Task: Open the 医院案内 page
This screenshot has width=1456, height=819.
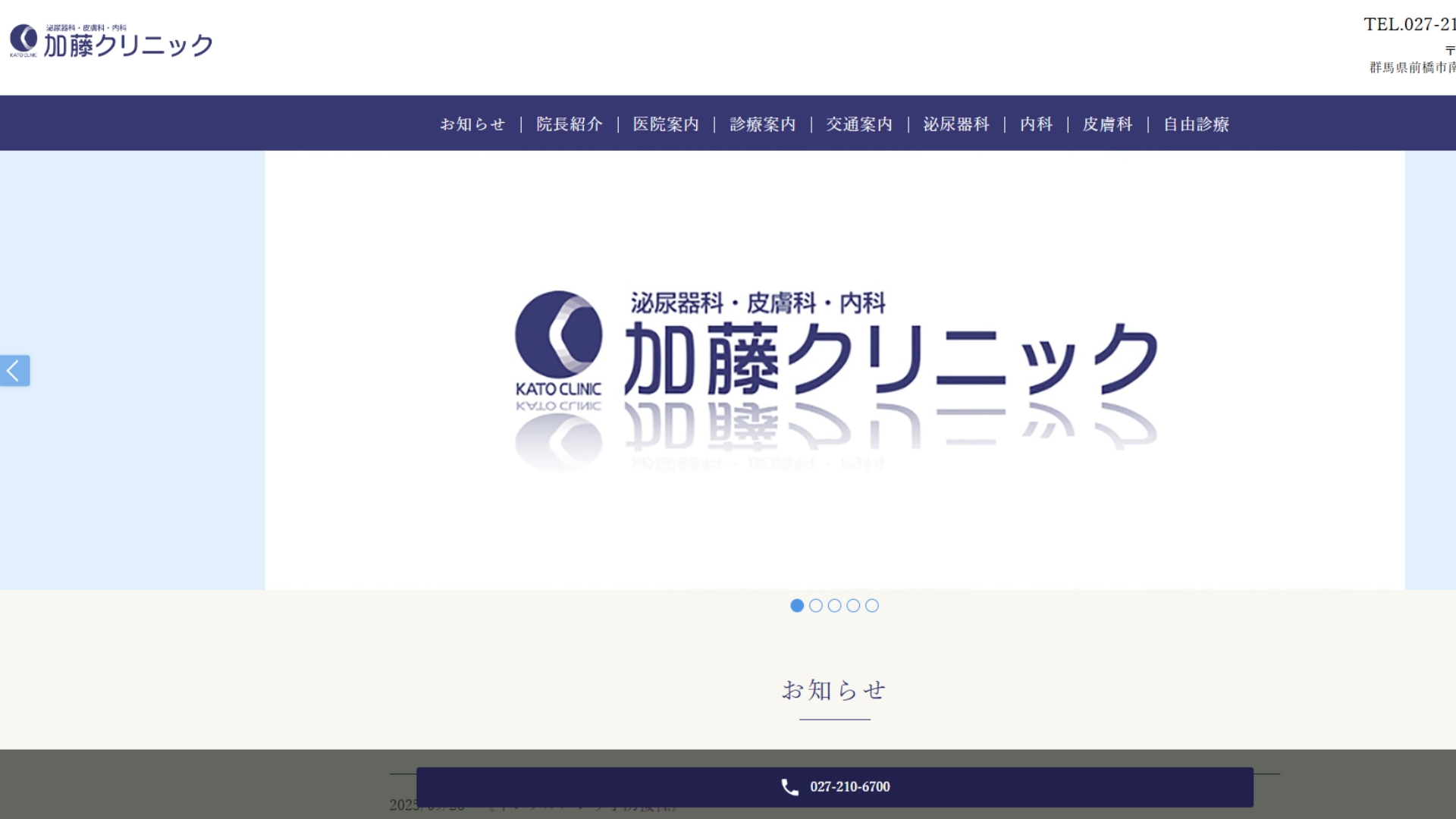Action: tap(665, 124)
